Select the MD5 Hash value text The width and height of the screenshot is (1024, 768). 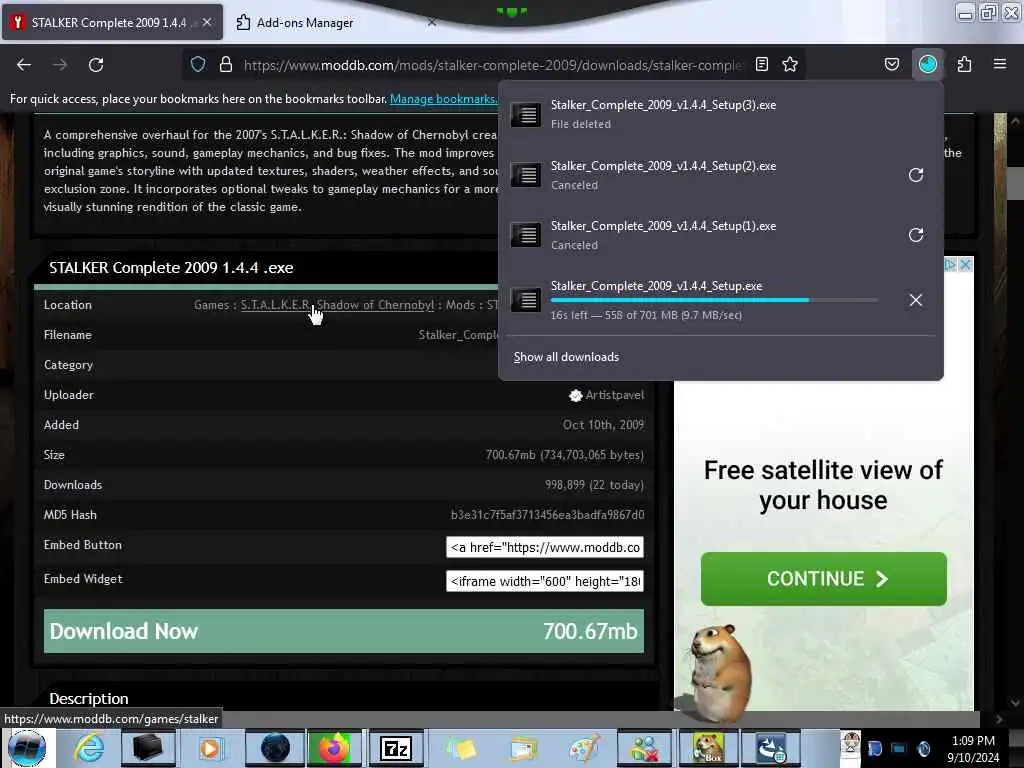(547, 515)
